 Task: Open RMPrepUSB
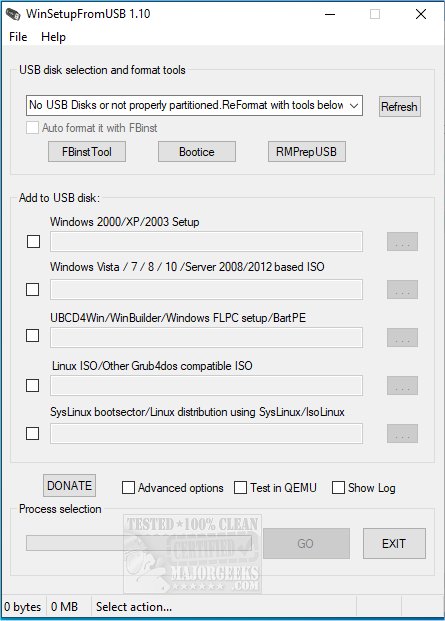pyautogui.click(x=306, y=152)
